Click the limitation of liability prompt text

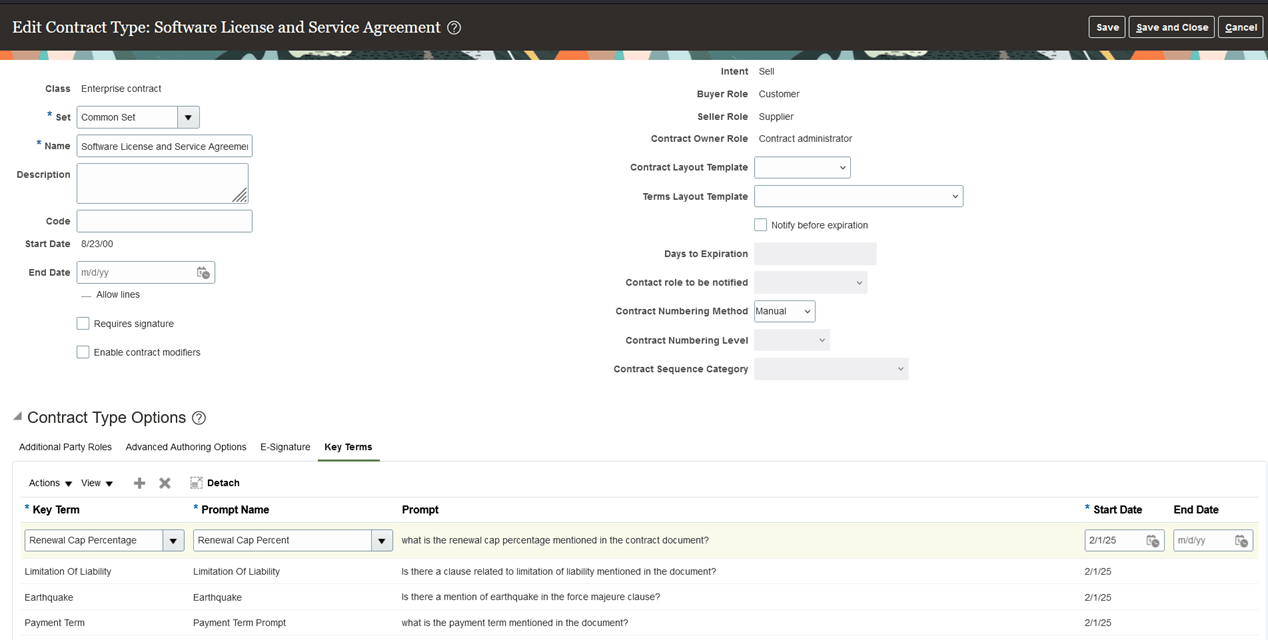558,571
